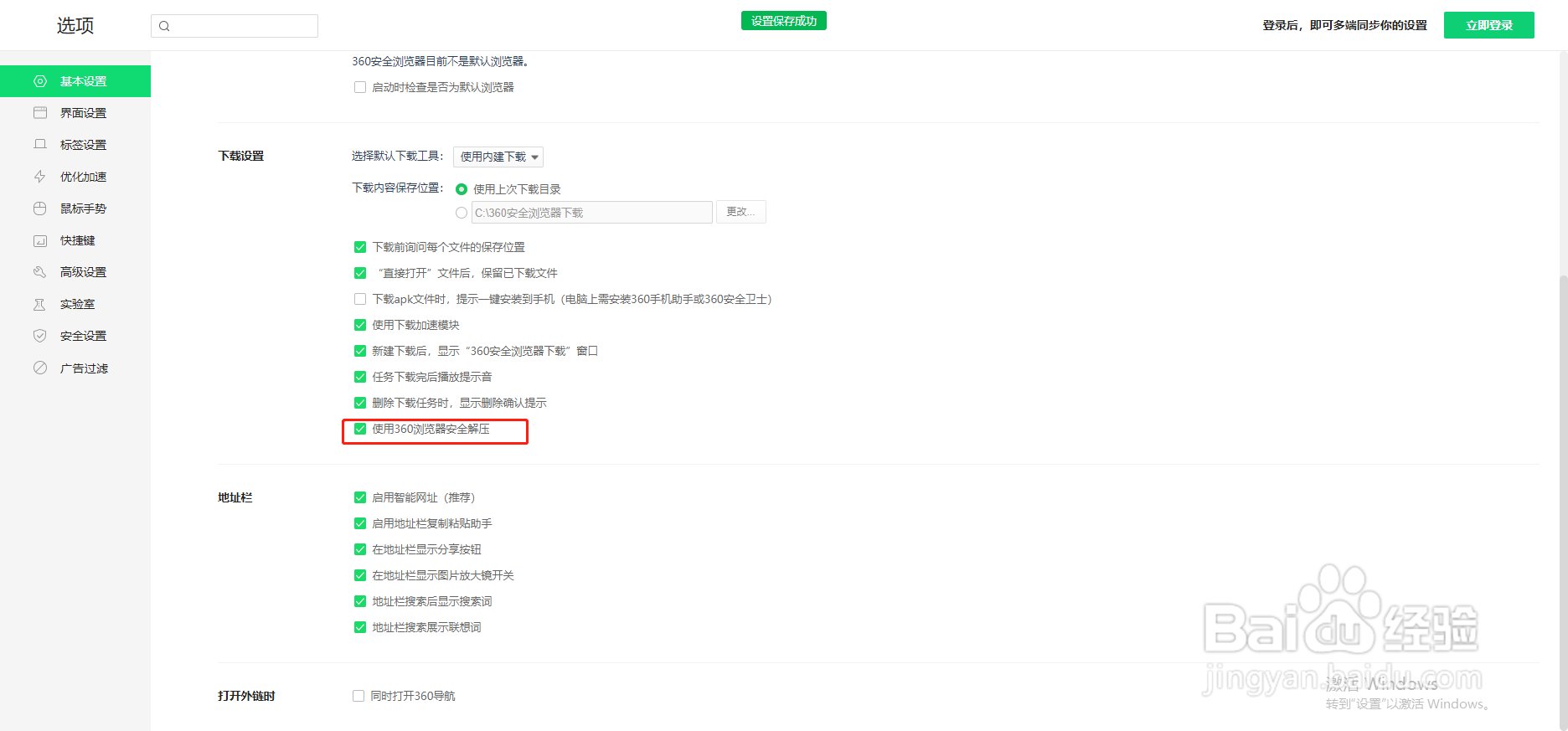Image resolution: width=1568 pixels, height=731 pixels.
Task: Open 高级设置 page
Action: 75,272
